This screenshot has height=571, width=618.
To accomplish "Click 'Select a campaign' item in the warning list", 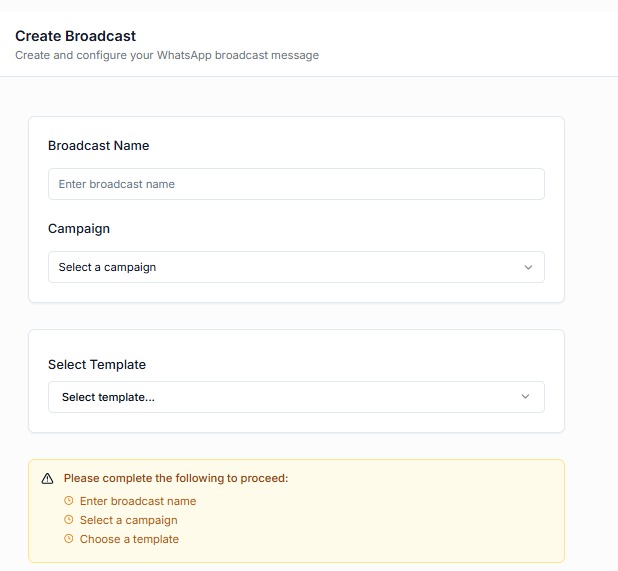I will tap(128, 520).
